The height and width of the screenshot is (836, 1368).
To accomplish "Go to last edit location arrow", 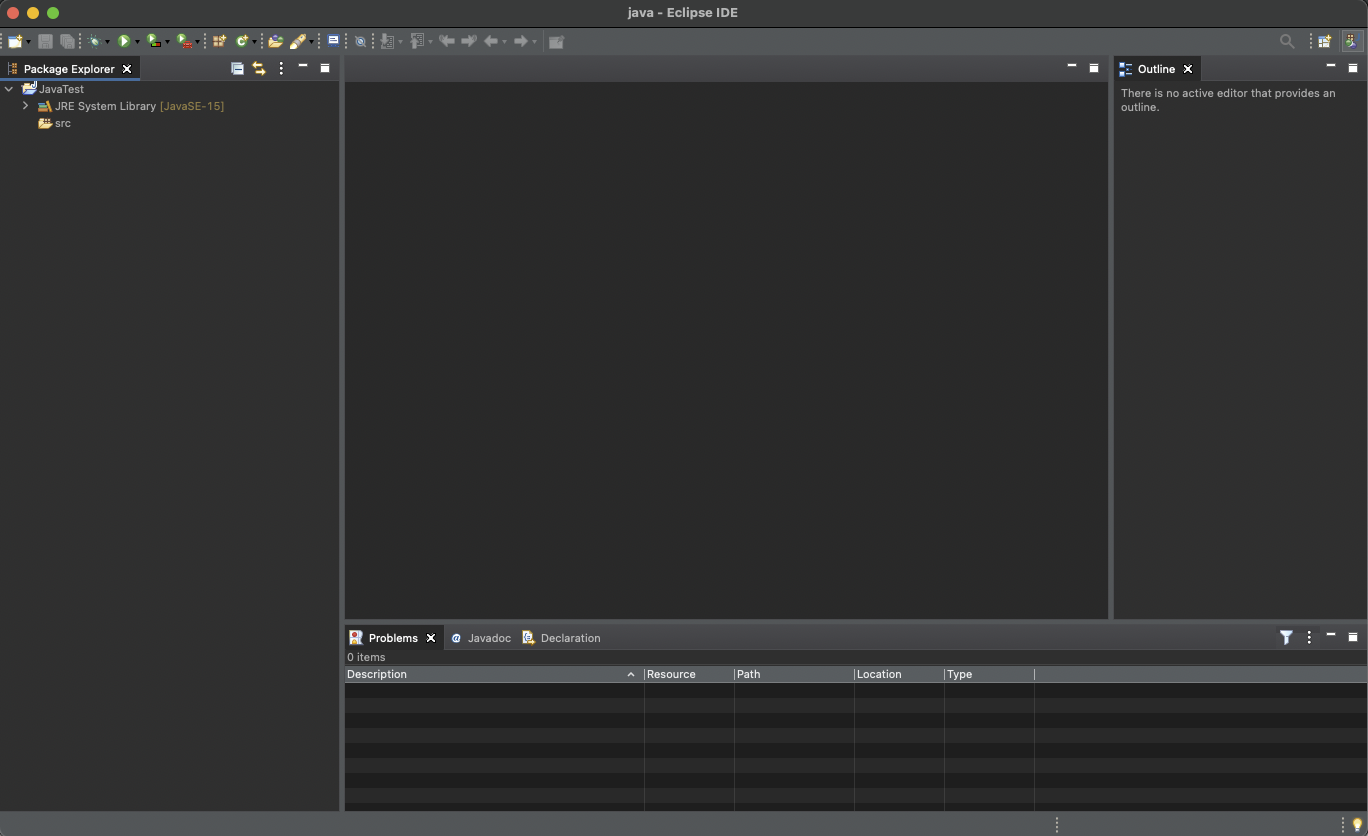I will pyautogui.click(x=447, y=41).
